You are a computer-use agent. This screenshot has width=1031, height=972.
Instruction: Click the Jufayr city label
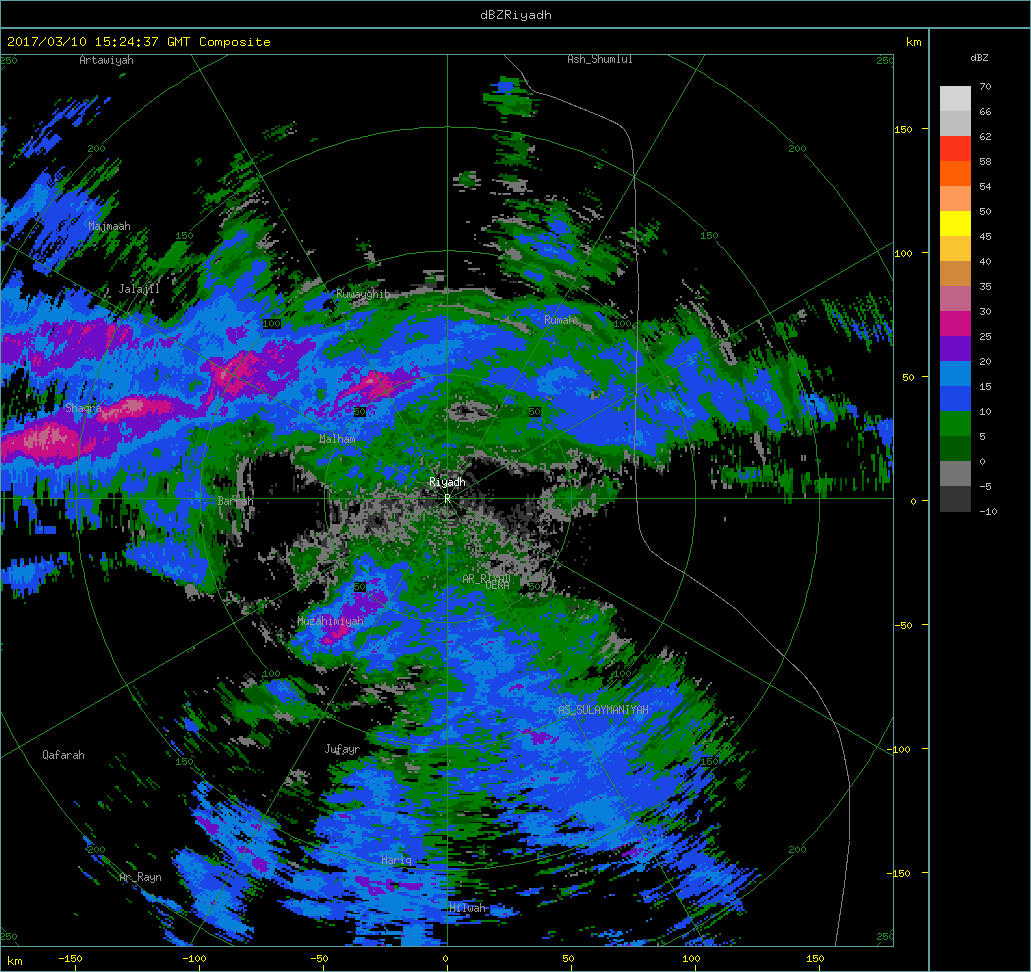[342, 749]
